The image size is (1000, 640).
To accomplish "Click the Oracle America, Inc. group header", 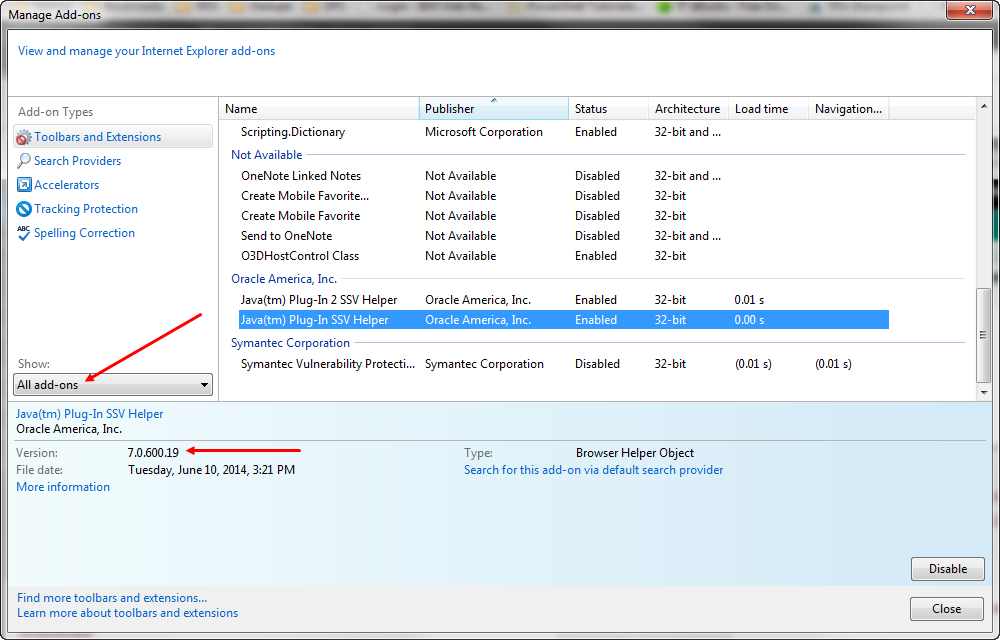I will pos(284,279).
